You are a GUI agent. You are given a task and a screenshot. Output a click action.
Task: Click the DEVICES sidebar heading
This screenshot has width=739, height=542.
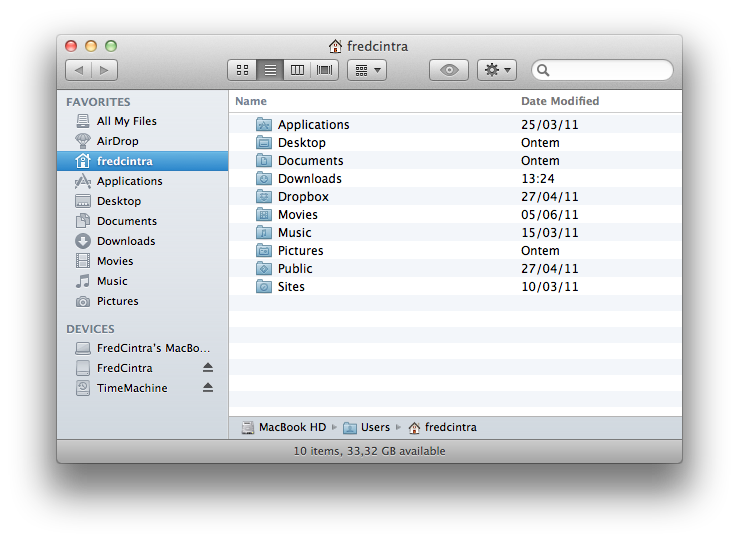pyautogui.click(x=90, y=329)
